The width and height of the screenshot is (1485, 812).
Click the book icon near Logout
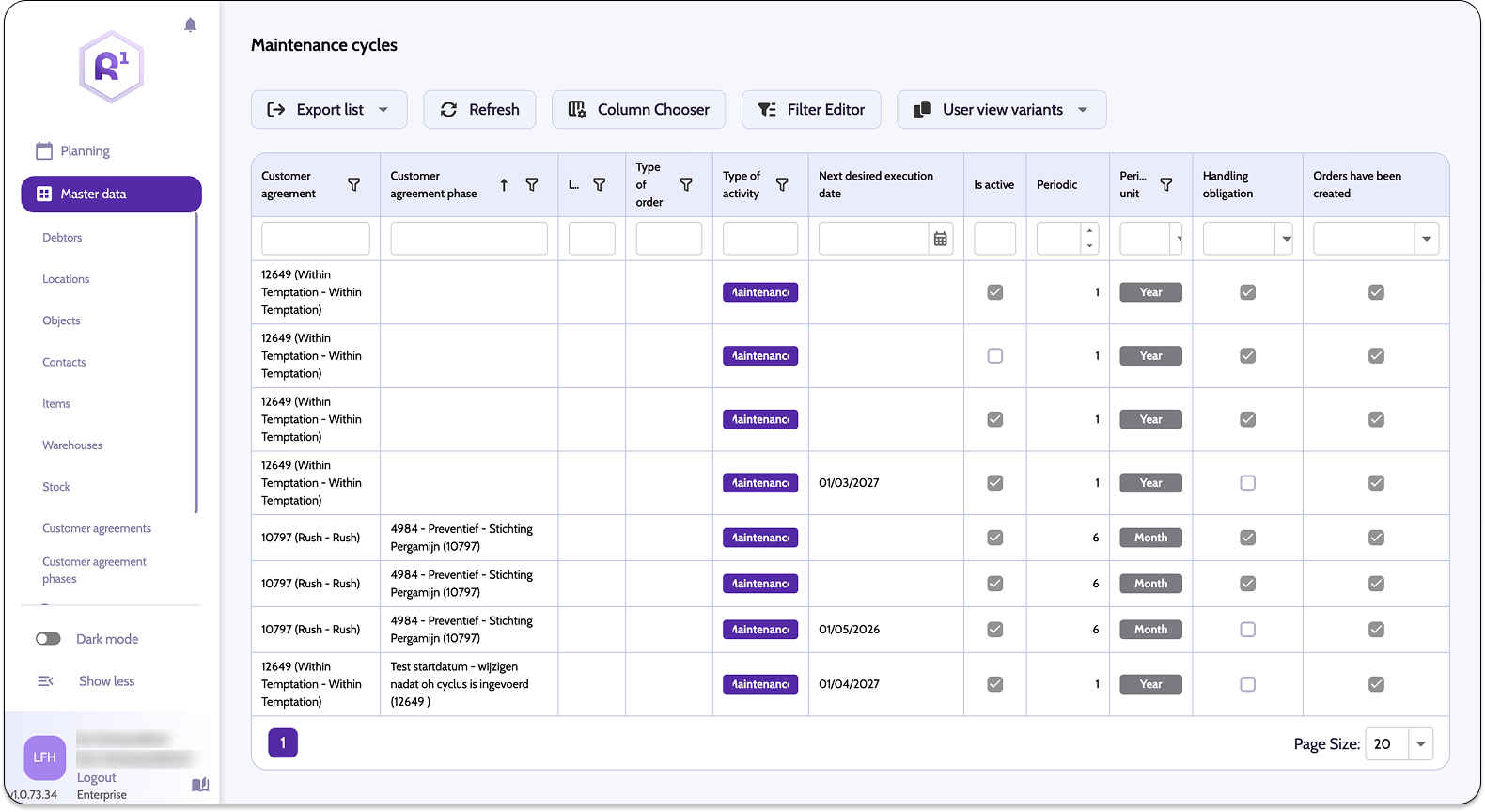click(200, 785)
